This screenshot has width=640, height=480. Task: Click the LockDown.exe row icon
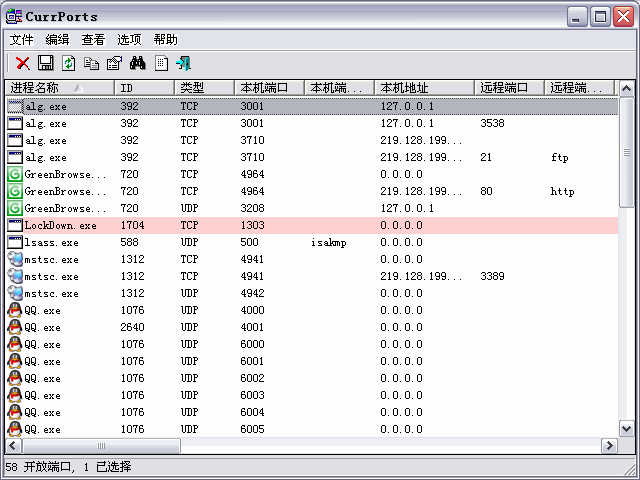(x=15, y=225)
